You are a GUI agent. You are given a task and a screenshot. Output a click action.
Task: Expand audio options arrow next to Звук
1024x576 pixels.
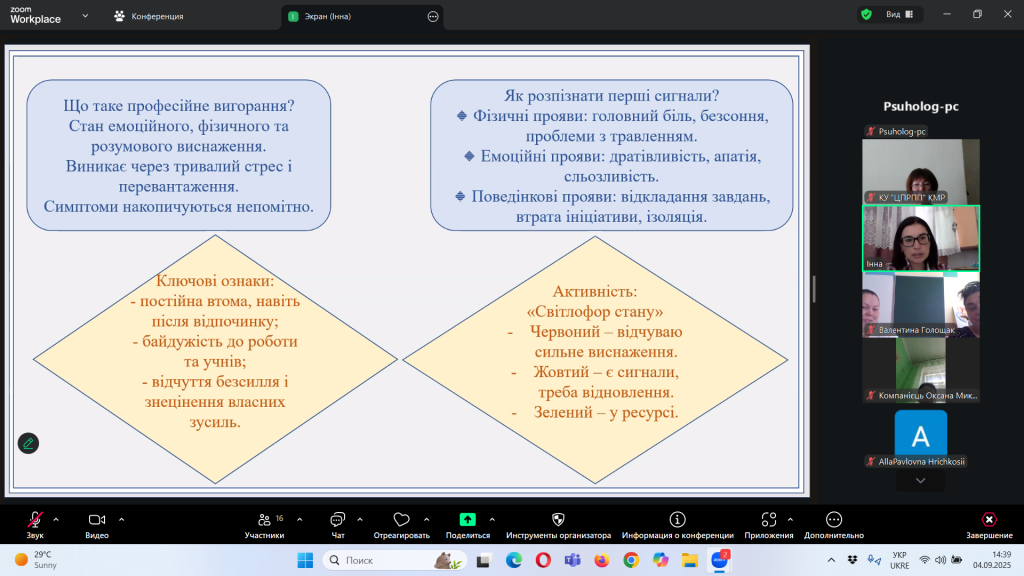(56, 520)
